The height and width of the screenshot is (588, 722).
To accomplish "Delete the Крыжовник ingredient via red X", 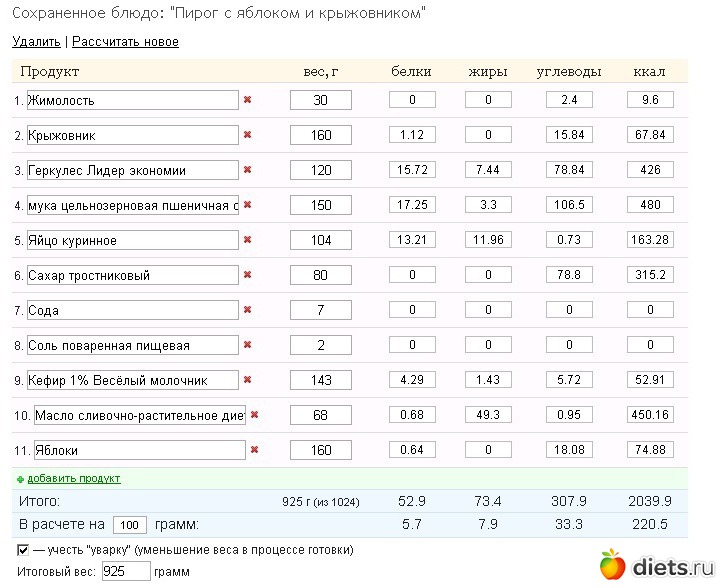I will pos(247,135).
